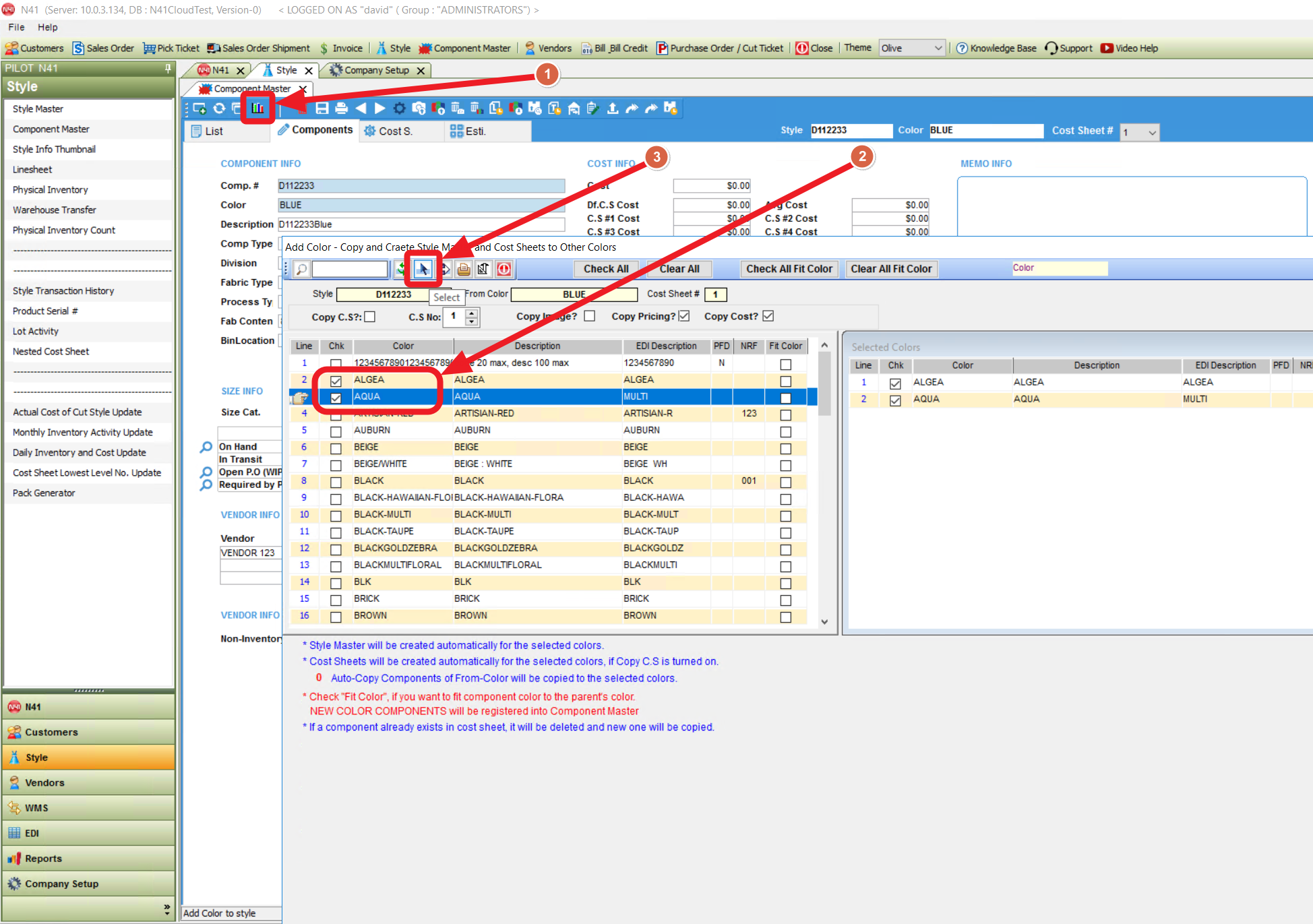Click the refresh icon in component toolbar
This screenshot has width=1313, height=924.
pos(219,109)
